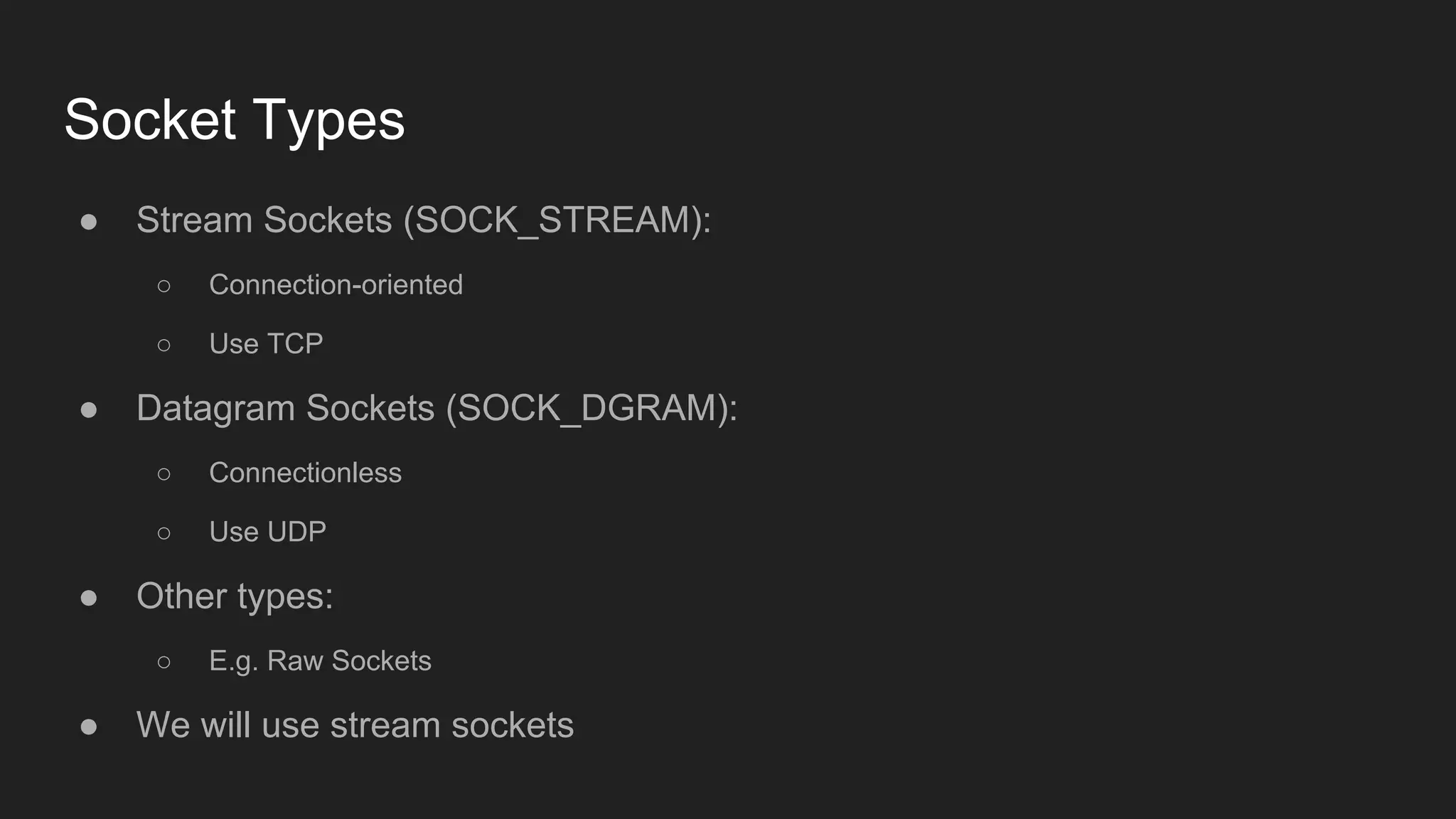
Task: Select the "Connectionless" sub-bullet text
Action: 305,473
